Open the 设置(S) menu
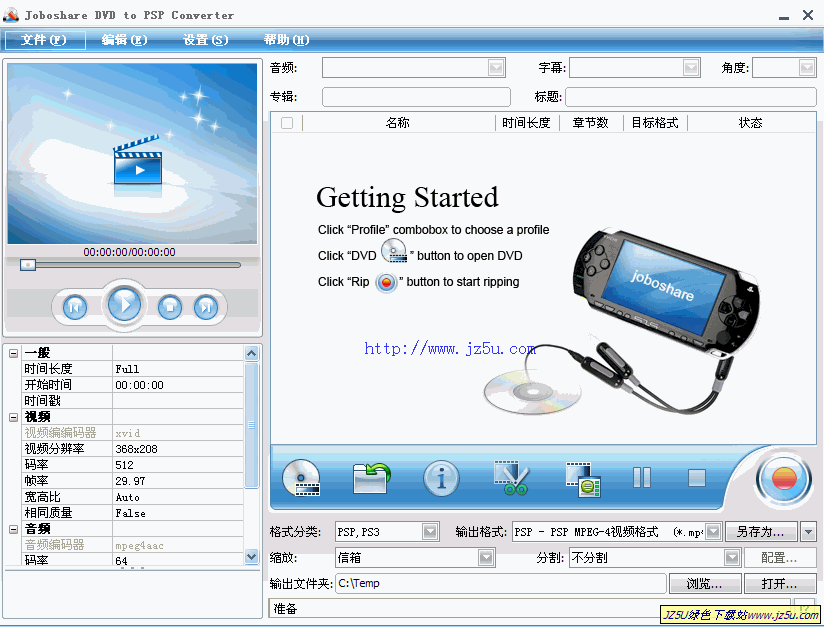Screen dimensions: 824x627 [x=205, y=40]
